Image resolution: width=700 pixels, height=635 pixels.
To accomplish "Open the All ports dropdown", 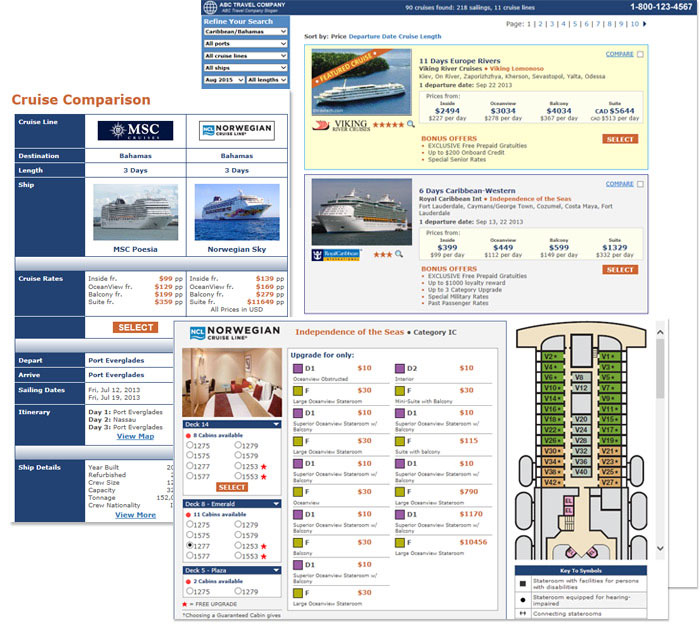I will pyautogui.click(x=245, y=44).
